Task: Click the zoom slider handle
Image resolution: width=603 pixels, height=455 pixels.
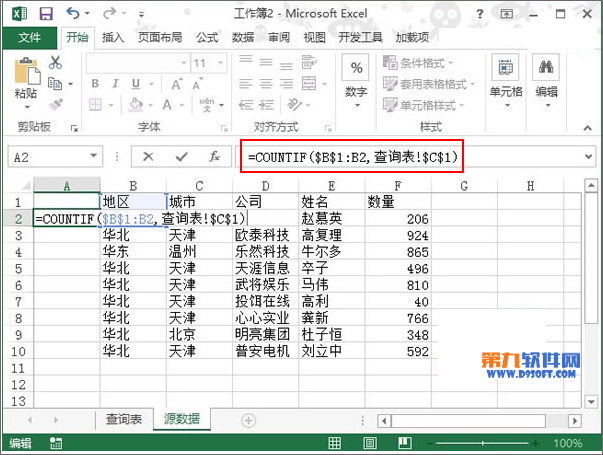Action: pos(483,443)
